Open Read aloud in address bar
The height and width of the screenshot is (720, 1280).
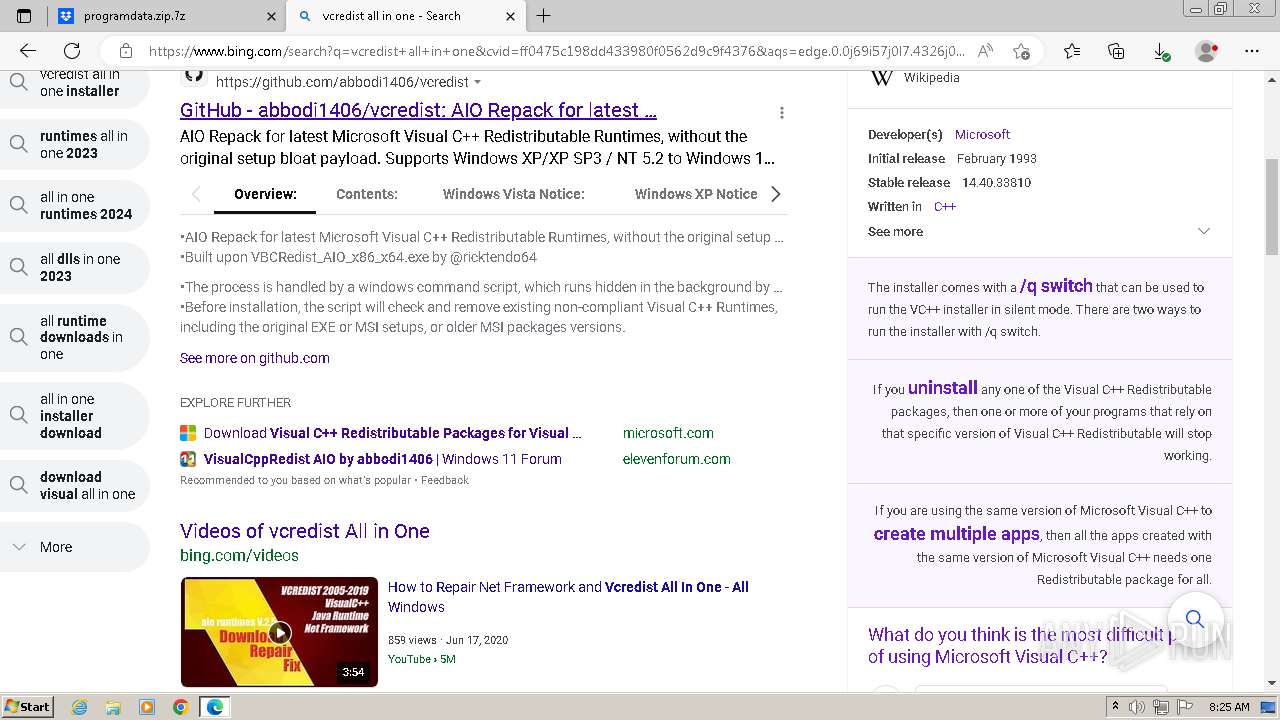pos(985,51)
